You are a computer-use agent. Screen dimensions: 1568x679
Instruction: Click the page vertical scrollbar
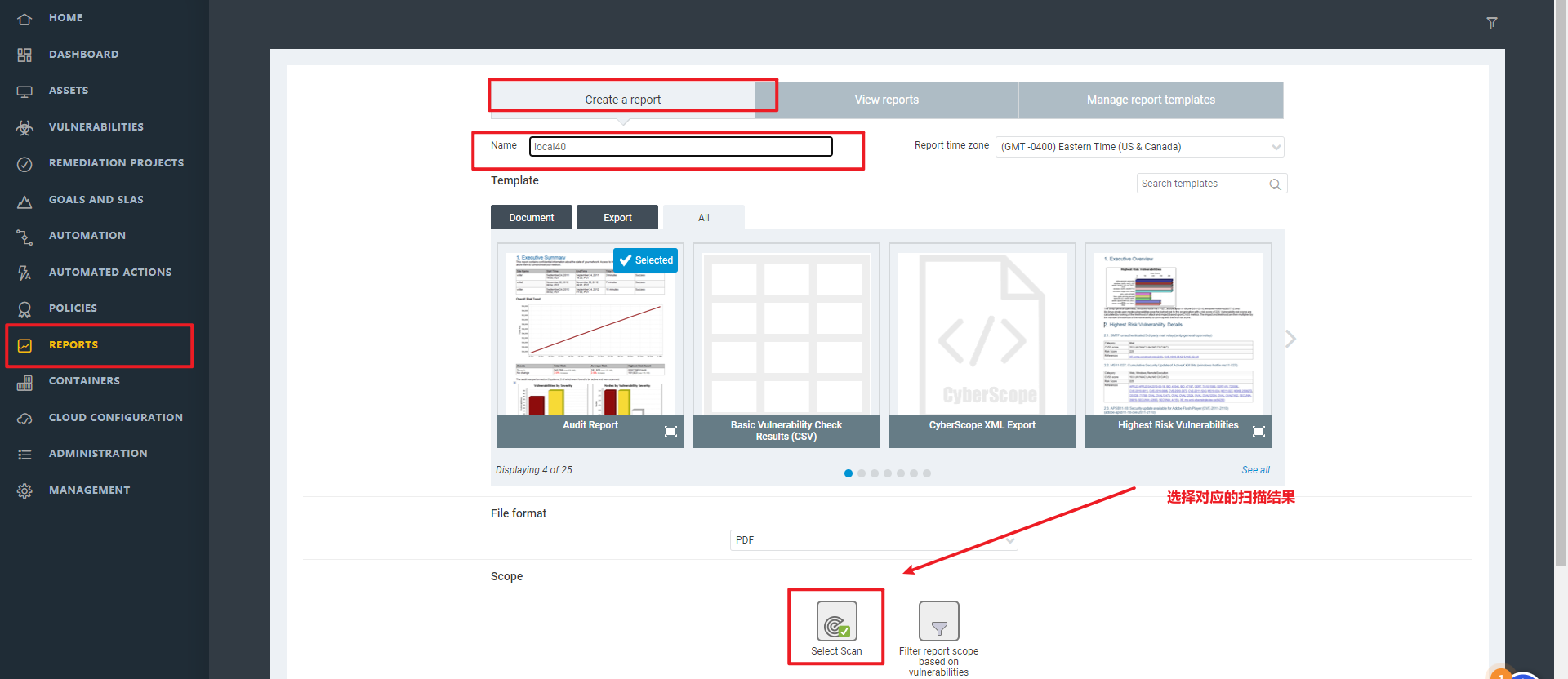click(1561, 282)
